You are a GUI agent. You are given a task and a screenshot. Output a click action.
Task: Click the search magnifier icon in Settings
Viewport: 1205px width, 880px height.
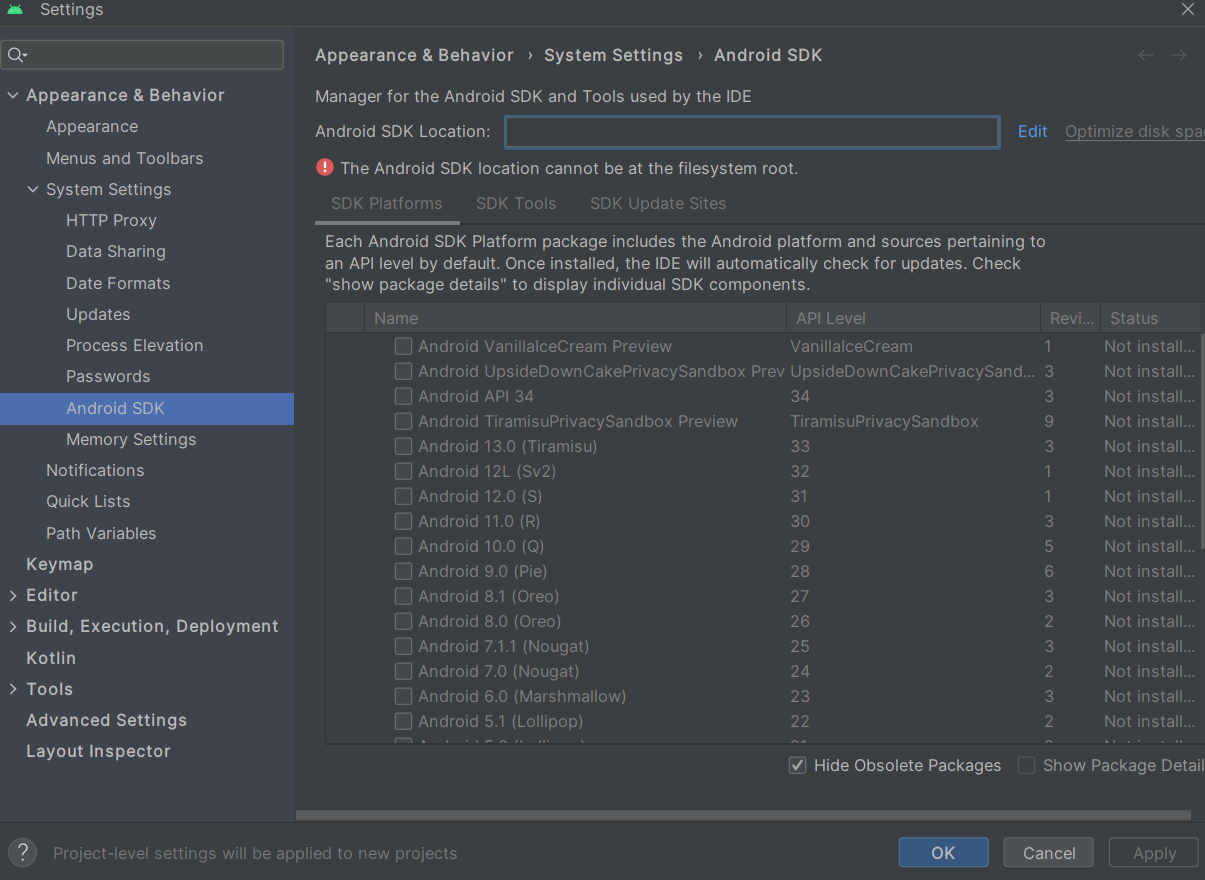[x=17, y=55]
